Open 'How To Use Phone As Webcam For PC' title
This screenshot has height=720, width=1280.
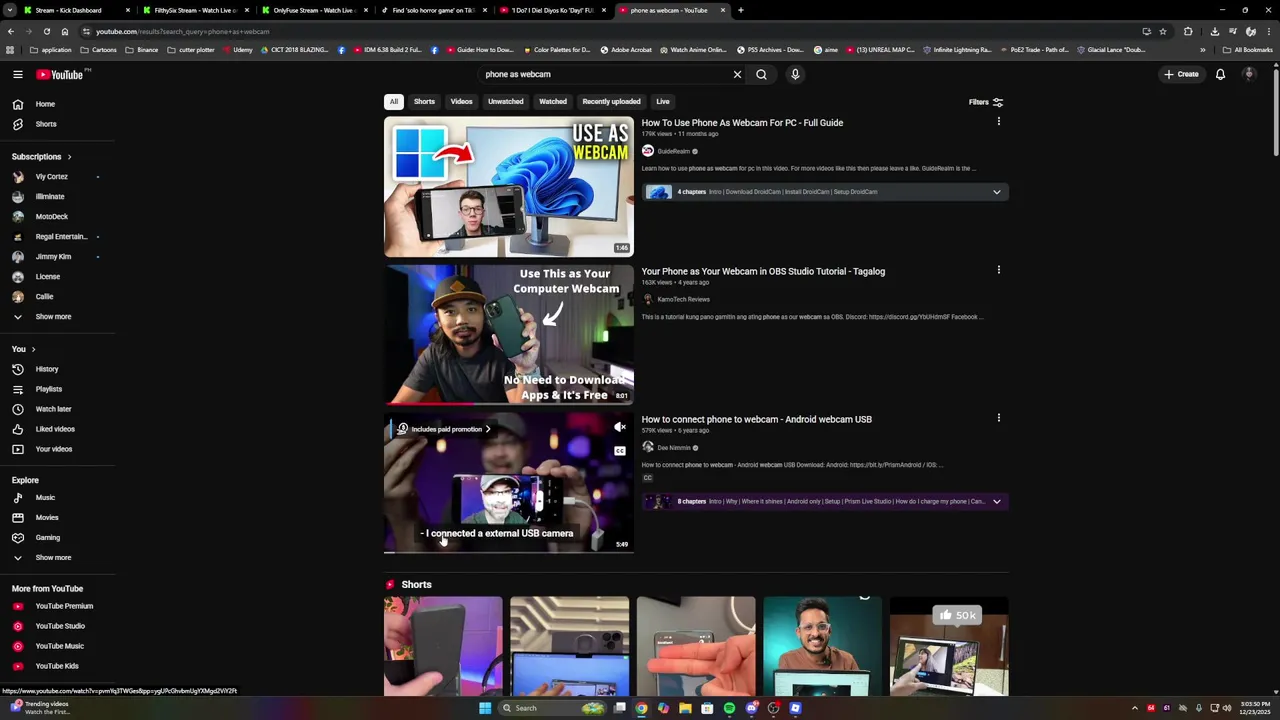click(x=742, y=123)
